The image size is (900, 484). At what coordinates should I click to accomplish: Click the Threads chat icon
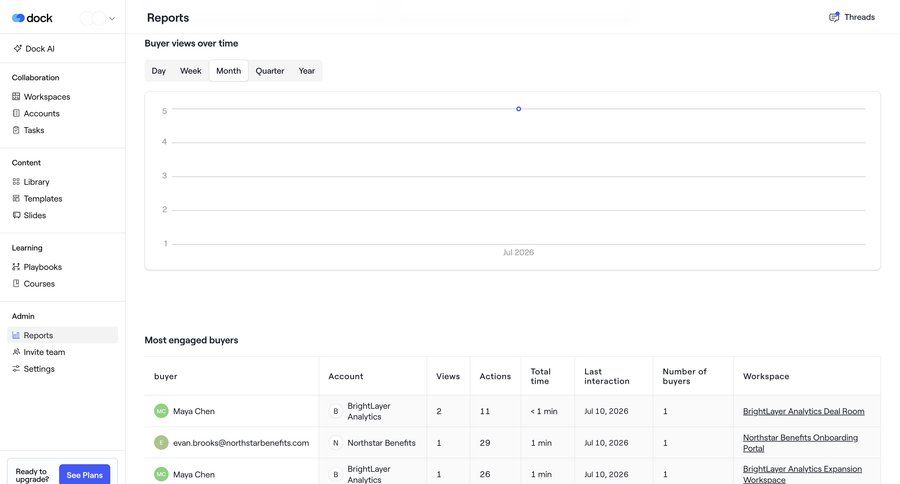tap(834, 17)
